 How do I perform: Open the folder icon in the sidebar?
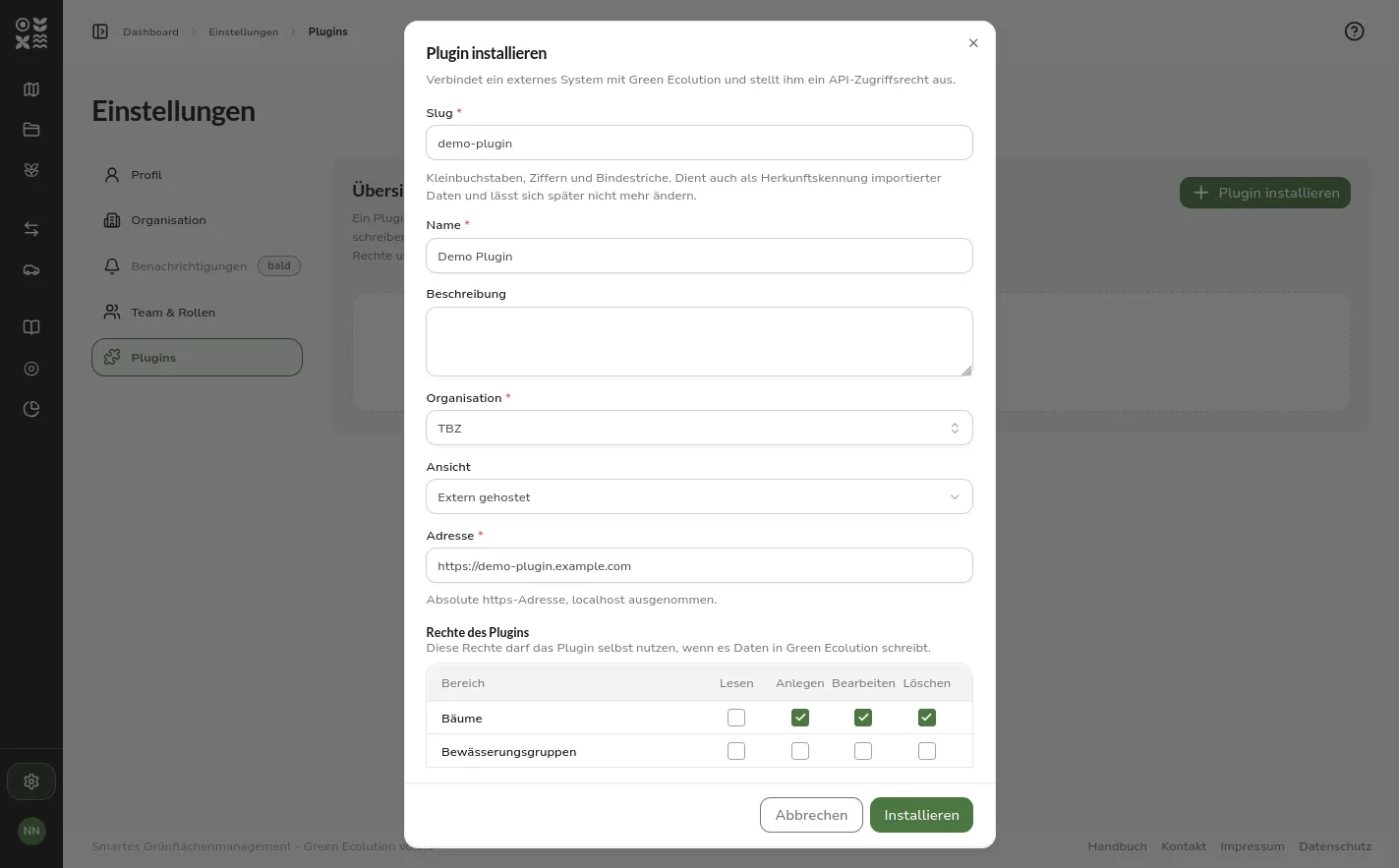pos(31,130)
